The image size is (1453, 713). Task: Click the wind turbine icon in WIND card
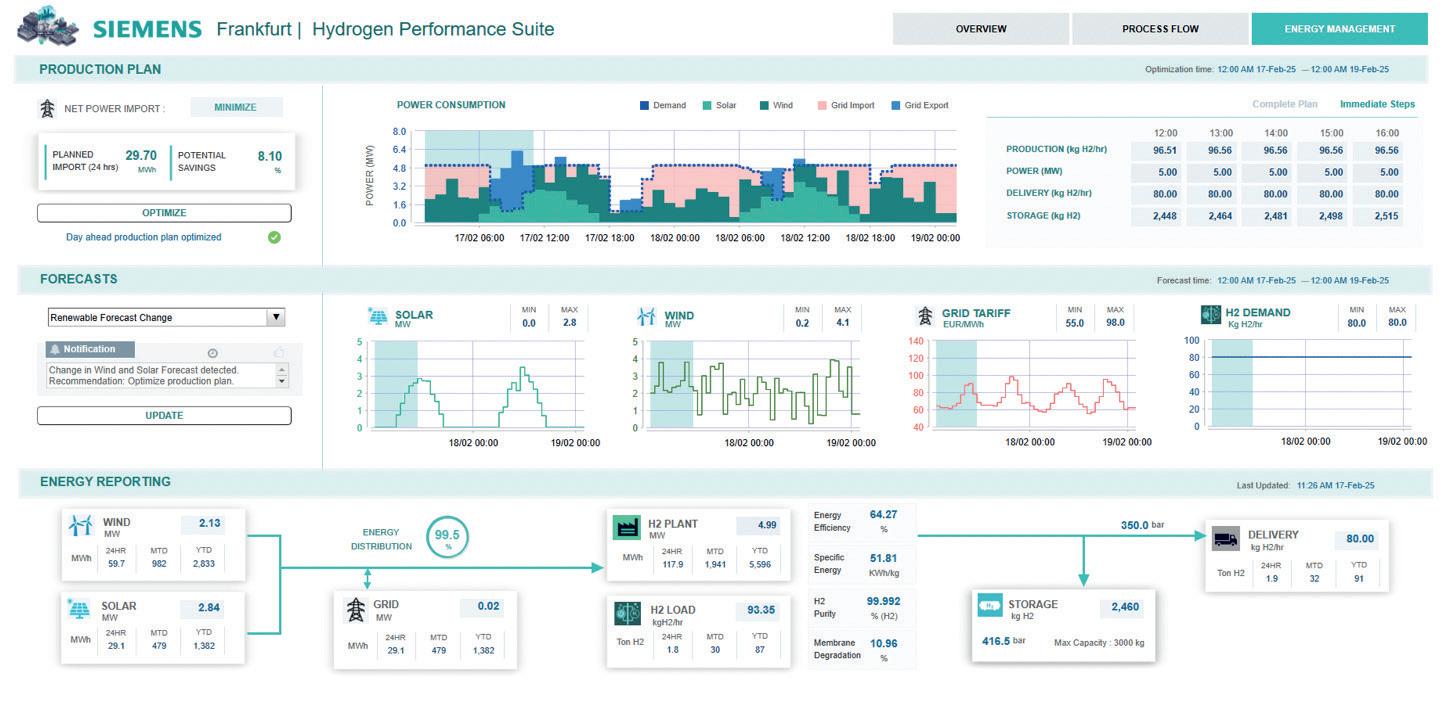(x=80, y=526)
